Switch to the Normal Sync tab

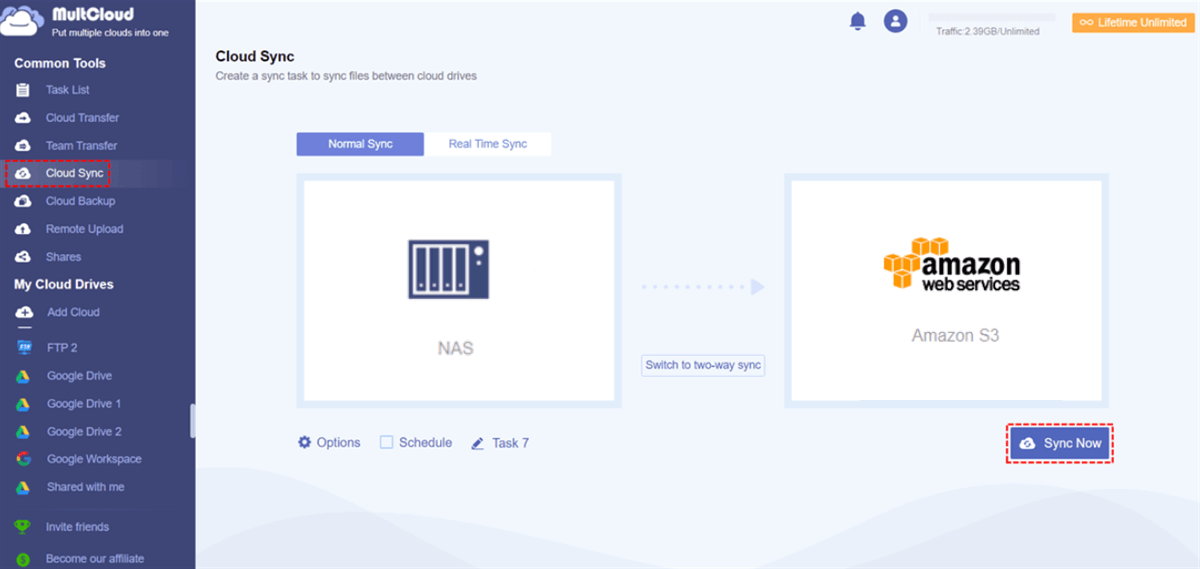pos(360,144)
